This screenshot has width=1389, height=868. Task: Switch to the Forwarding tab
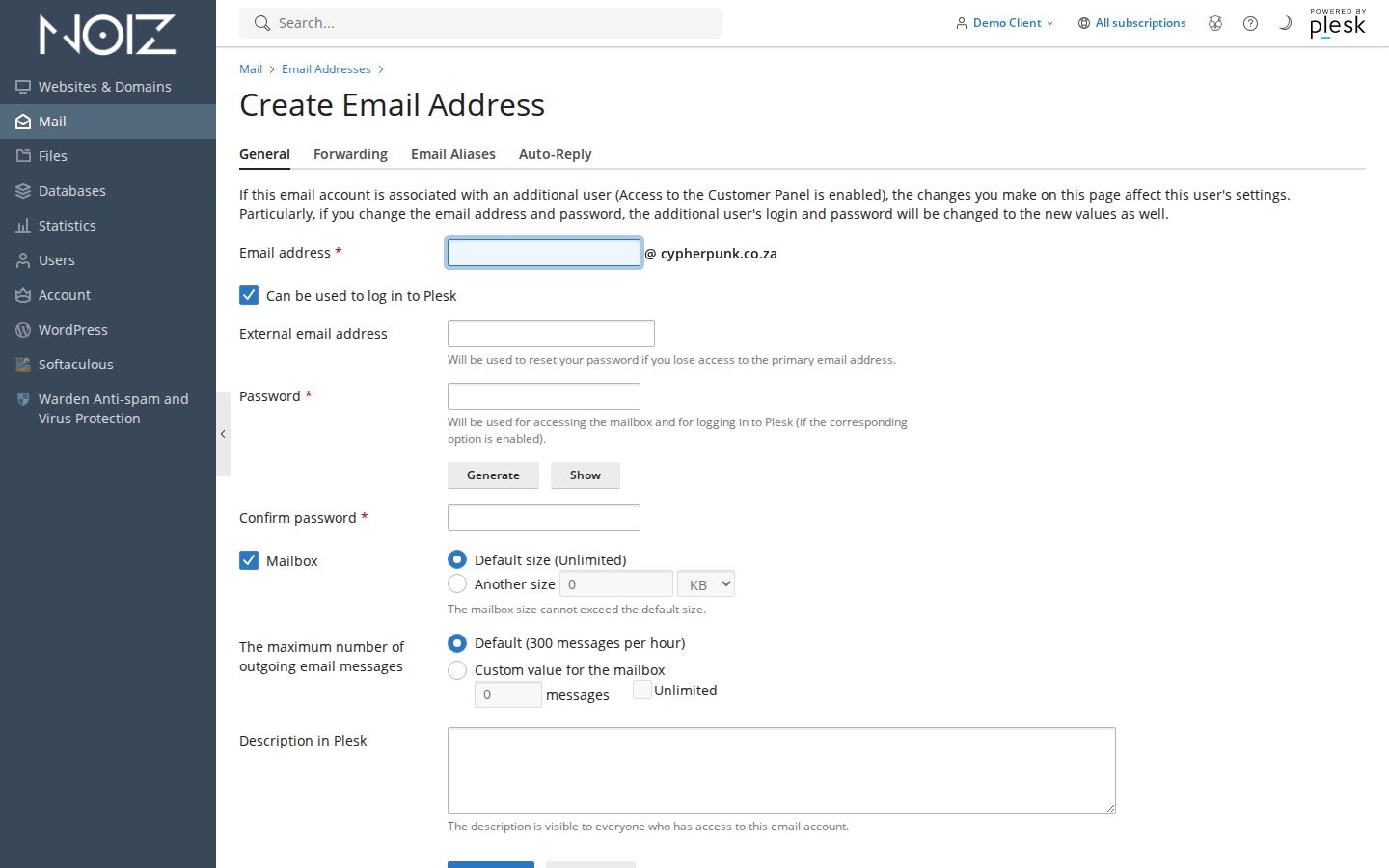(x=350, y=154)
